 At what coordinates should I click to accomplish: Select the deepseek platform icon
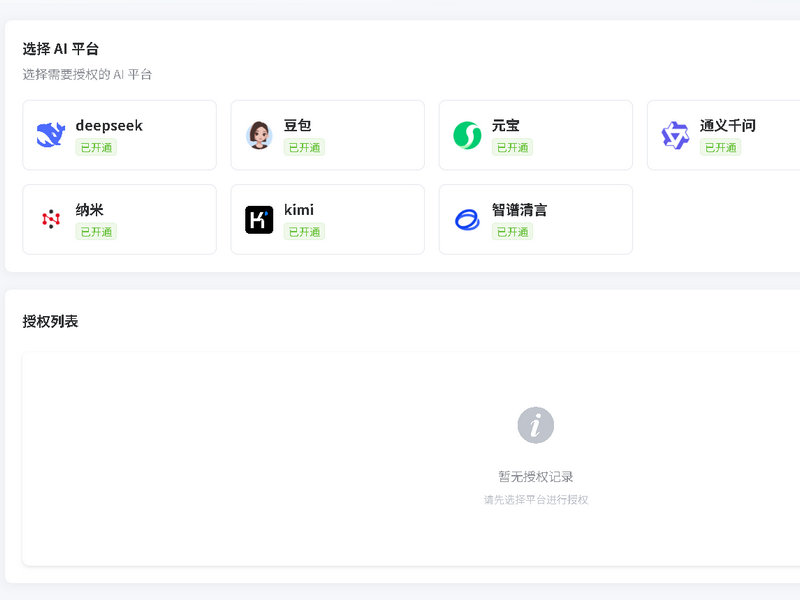coord(48,132)
